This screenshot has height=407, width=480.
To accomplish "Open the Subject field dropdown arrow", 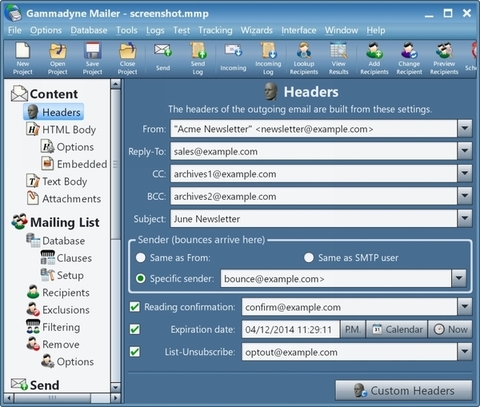I will click(465, 219).
